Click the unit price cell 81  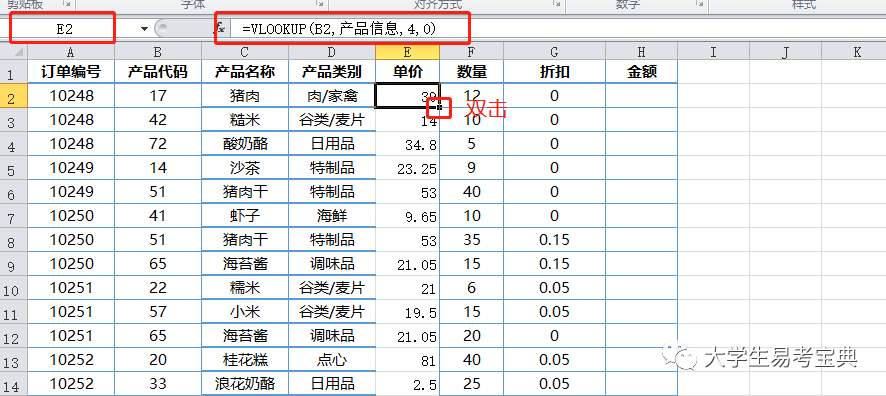(x=407, y=360)
